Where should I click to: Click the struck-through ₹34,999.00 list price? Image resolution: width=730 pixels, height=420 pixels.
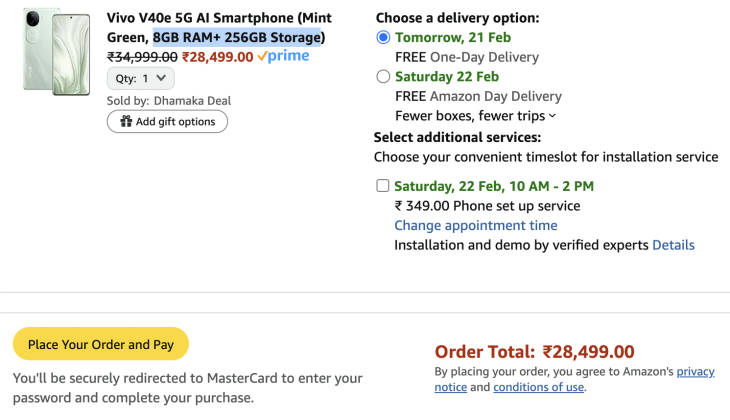(142, 57)
